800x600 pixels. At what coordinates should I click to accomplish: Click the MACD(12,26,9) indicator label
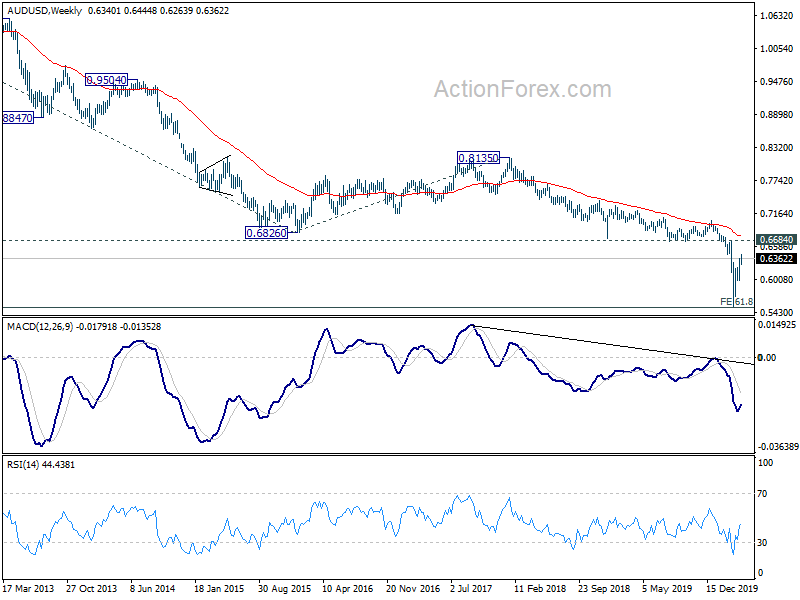[x=40, y=327]
